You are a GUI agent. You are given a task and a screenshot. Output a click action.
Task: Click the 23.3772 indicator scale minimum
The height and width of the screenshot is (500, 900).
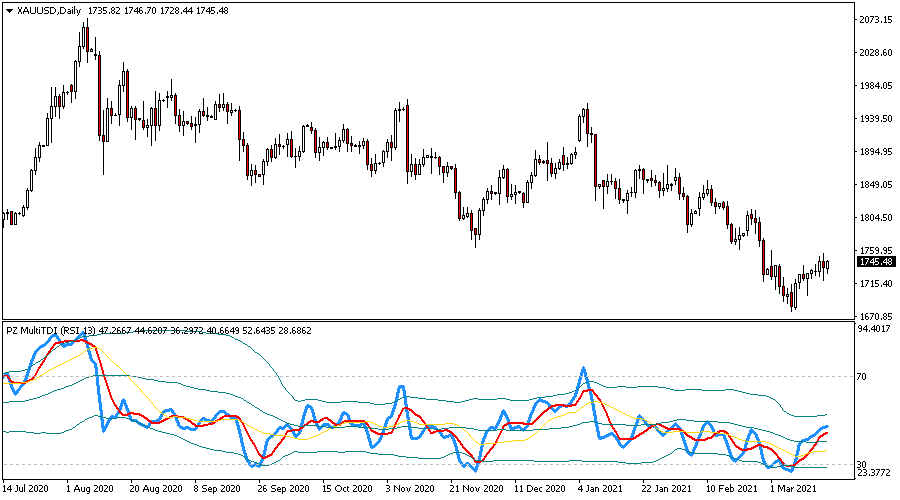pyautogui.click(x=874, y=474)
